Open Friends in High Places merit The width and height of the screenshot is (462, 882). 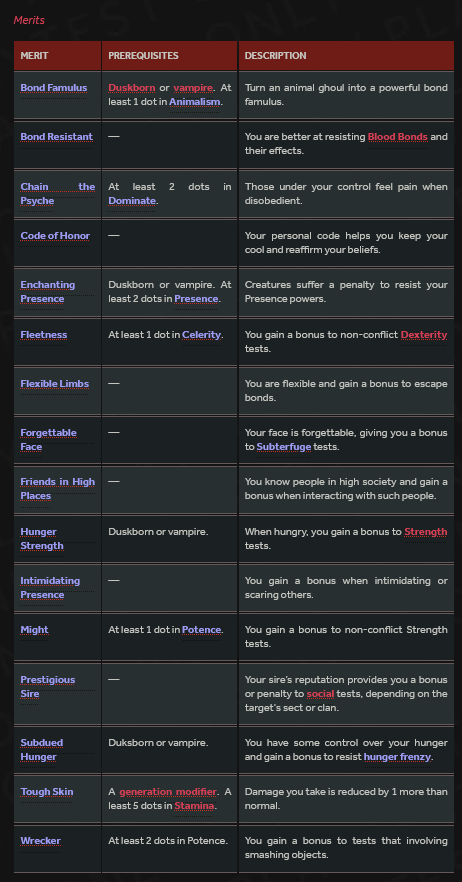(x=57, y=489)
